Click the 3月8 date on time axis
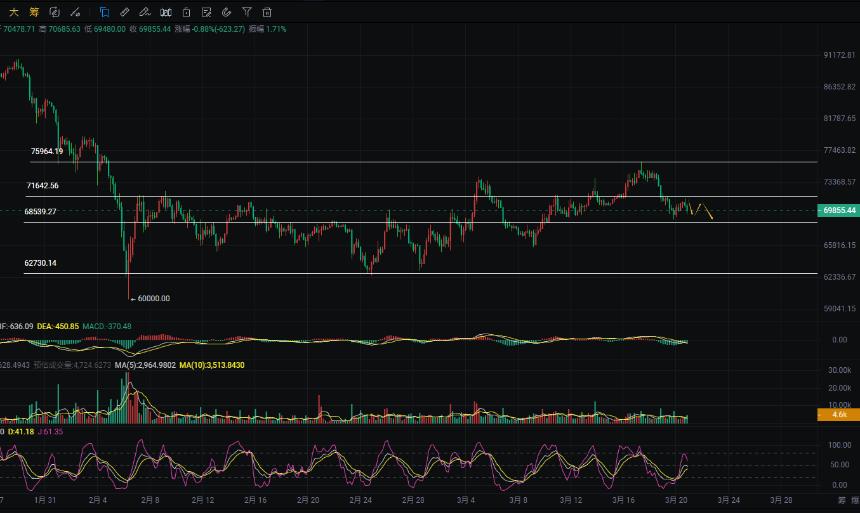 coord(518,500)
